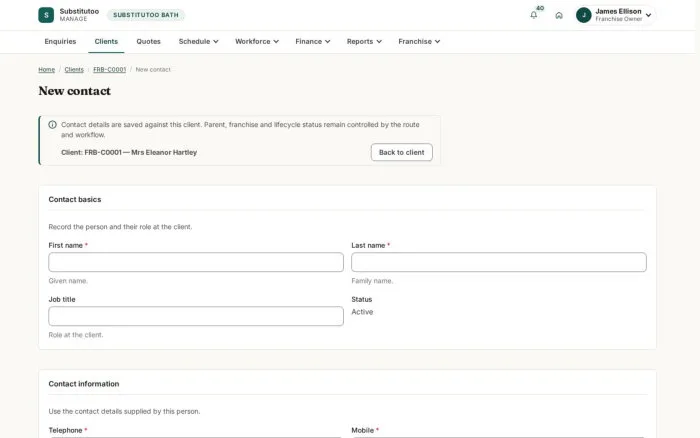Screen dimensions: 700x438
Task: Click the client line 'FRB-C0001 — Mrs Eleanor Hartley'
Action: (129, 152)
